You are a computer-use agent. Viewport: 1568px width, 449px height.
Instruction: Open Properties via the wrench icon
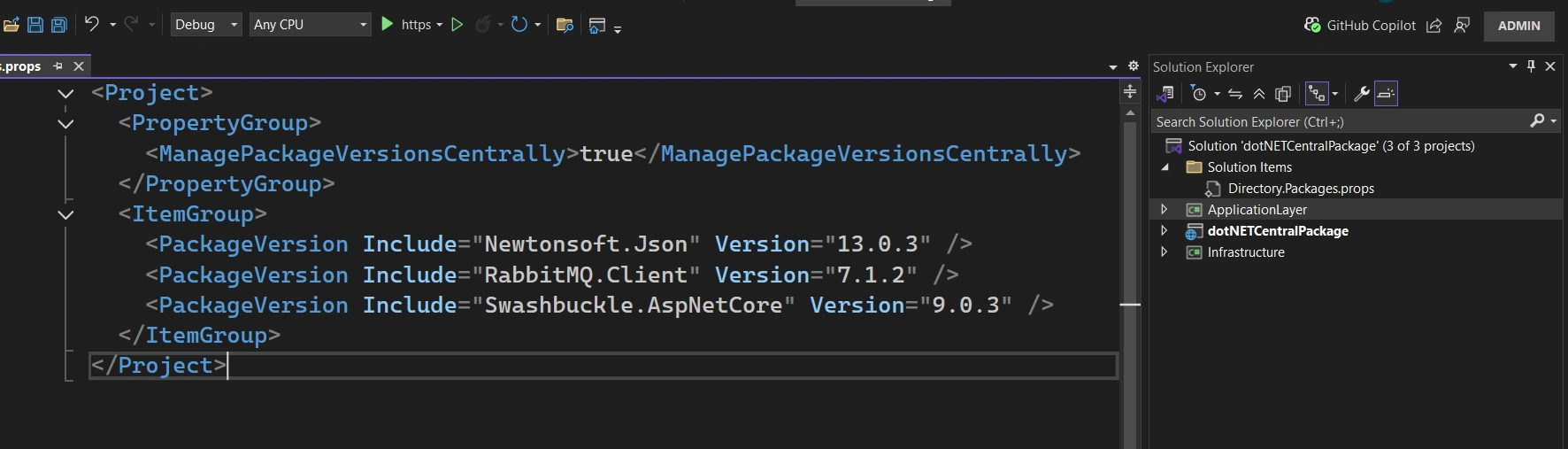1362,94
